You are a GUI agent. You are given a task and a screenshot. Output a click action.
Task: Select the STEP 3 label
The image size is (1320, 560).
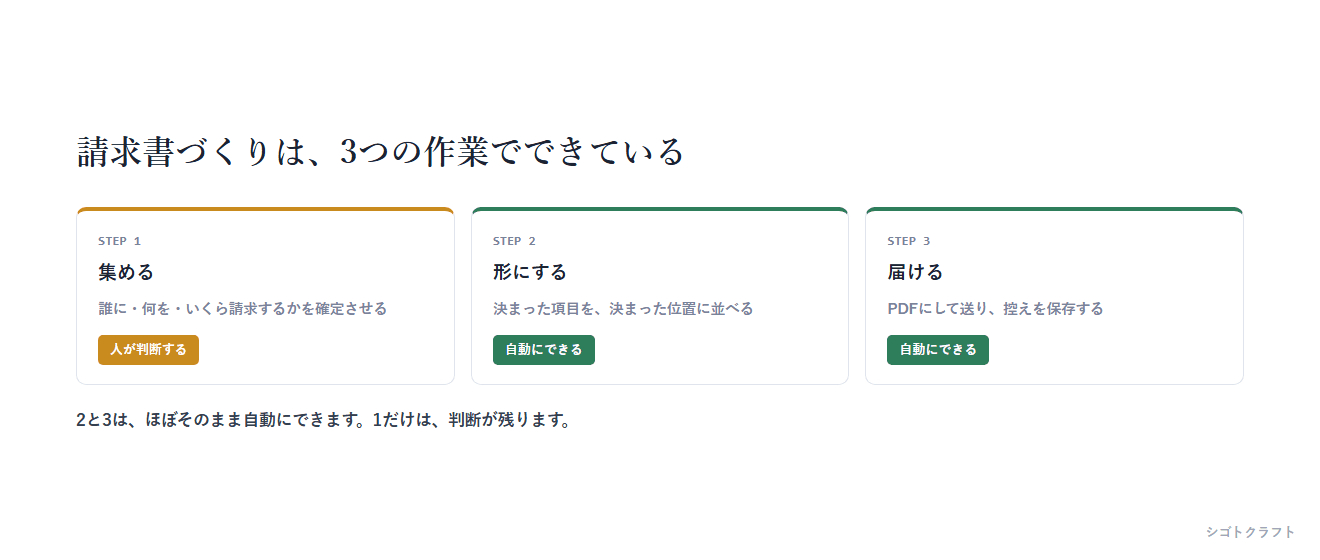(908, 241)
